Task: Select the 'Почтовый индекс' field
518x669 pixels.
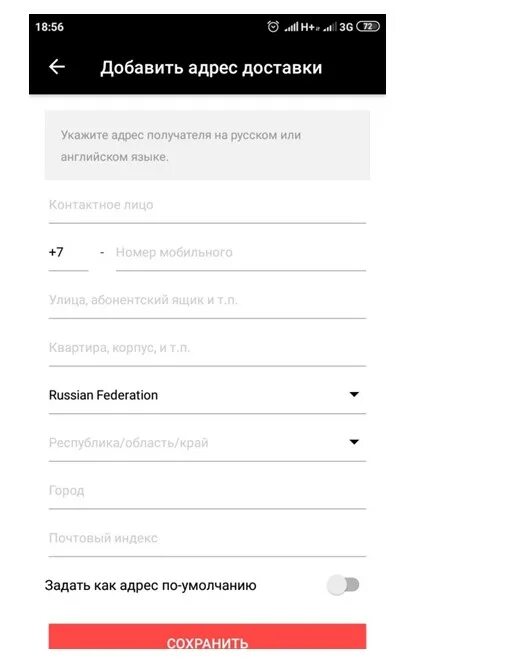Action: click(x=207, y=538)
